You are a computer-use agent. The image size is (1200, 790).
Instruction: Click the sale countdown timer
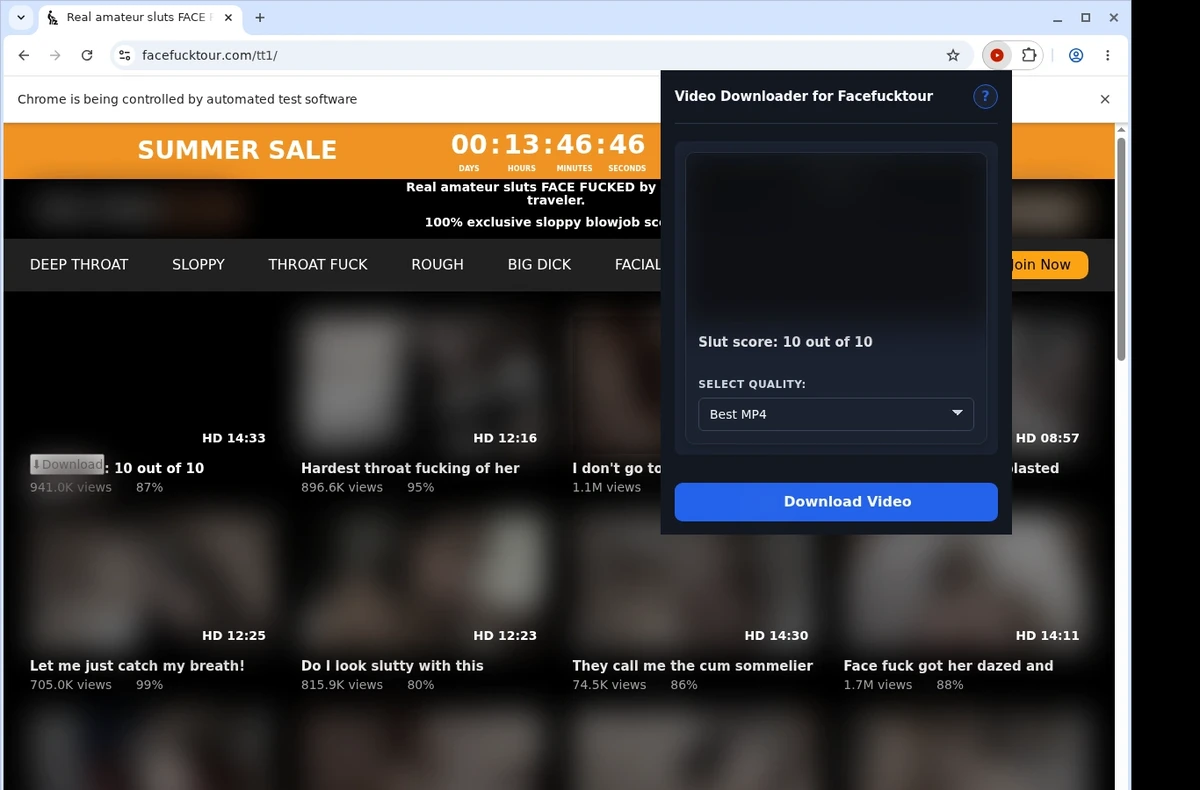pyautogui.click(x=548, y=151)
